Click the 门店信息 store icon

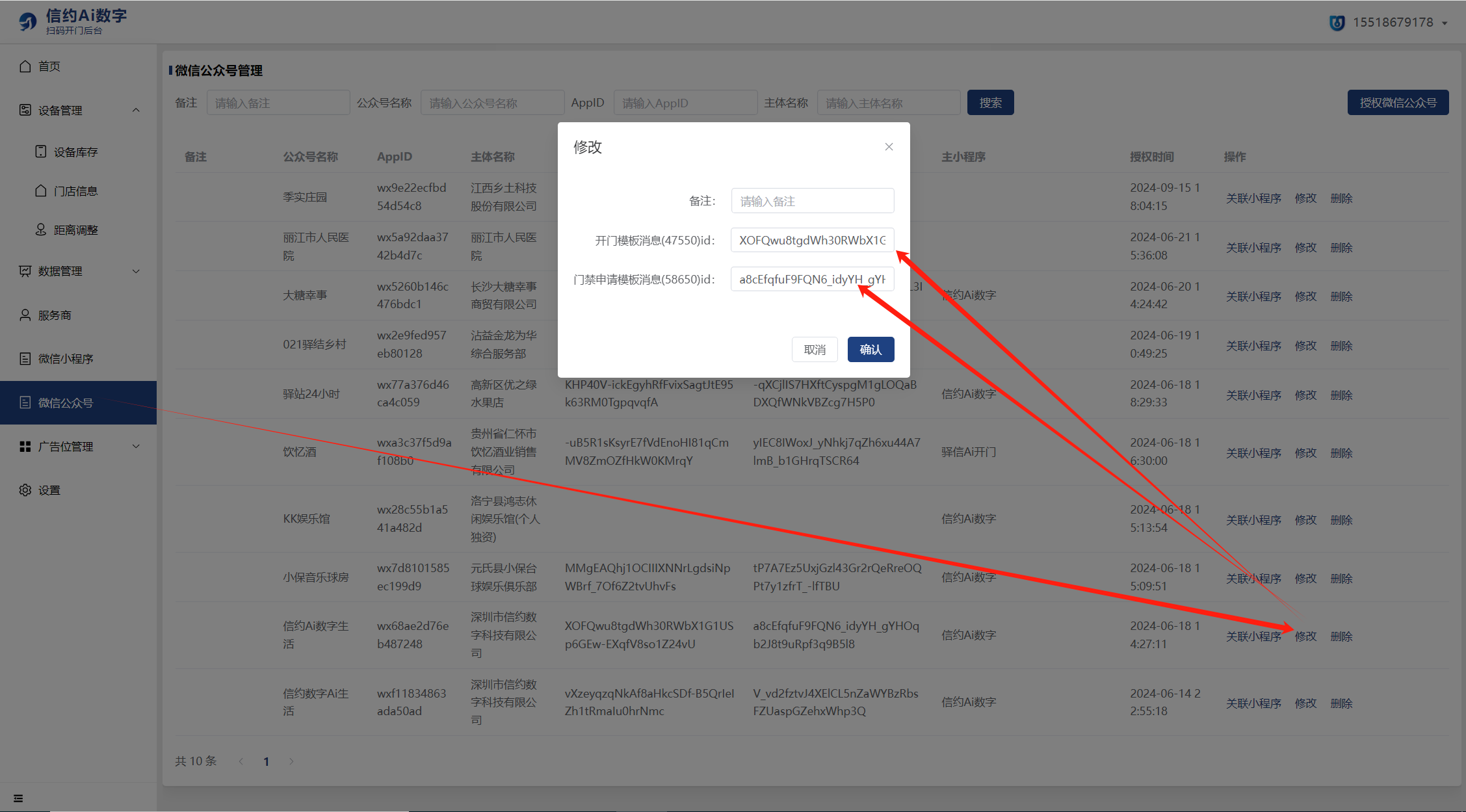click(x=41, y=190)
